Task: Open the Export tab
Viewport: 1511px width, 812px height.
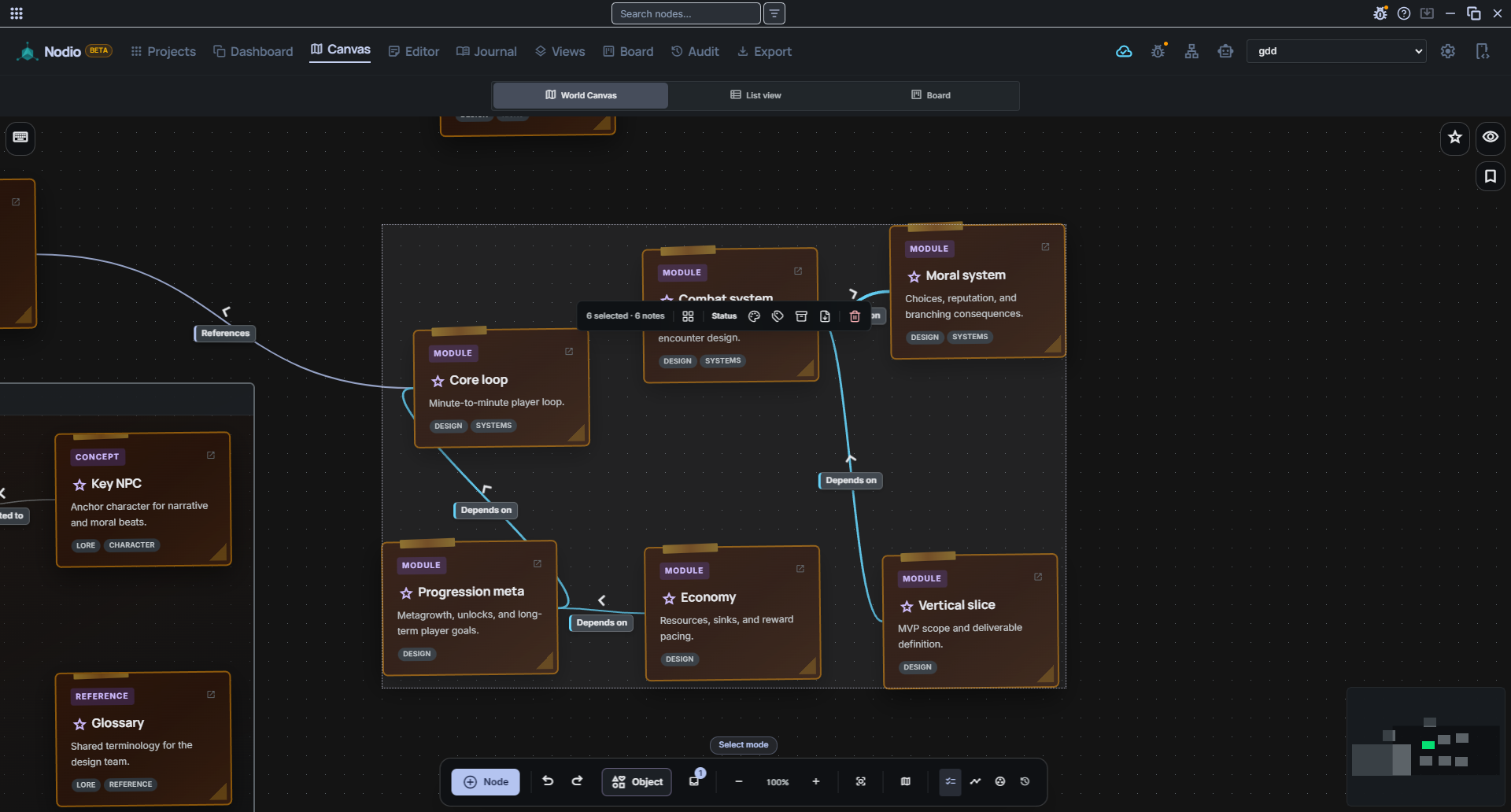Action: (x=765, y=51)
